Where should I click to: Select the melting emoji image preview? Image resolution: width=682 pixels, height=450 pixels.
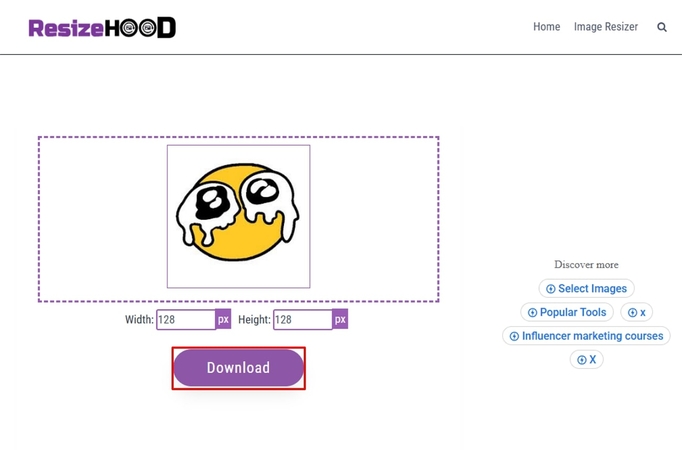(238, 216)
